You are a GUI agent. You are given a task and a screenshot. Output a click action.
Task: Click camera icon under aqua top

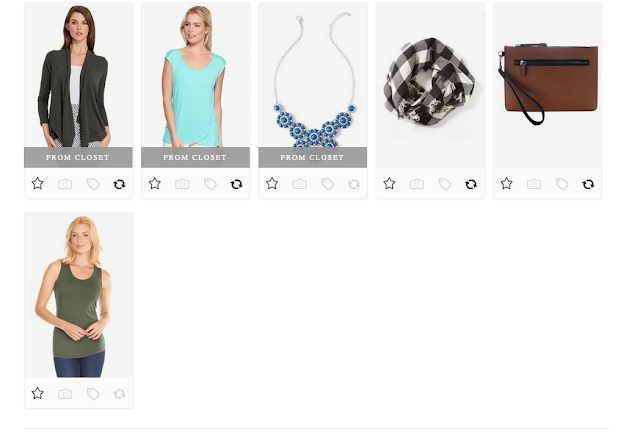pyautogui.click(x=182, y=184)
